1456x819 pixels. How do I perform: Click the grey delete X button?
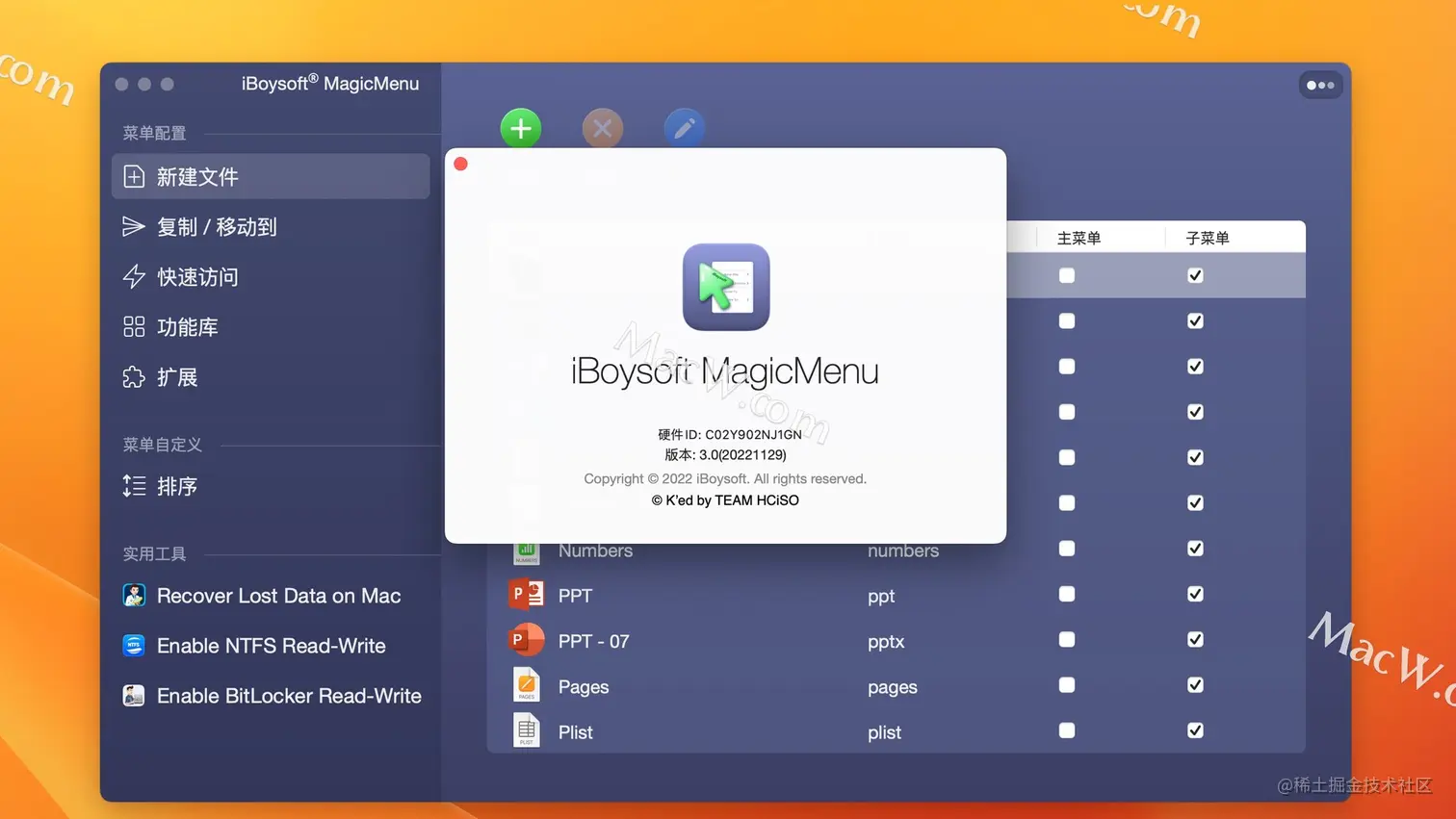603,128
